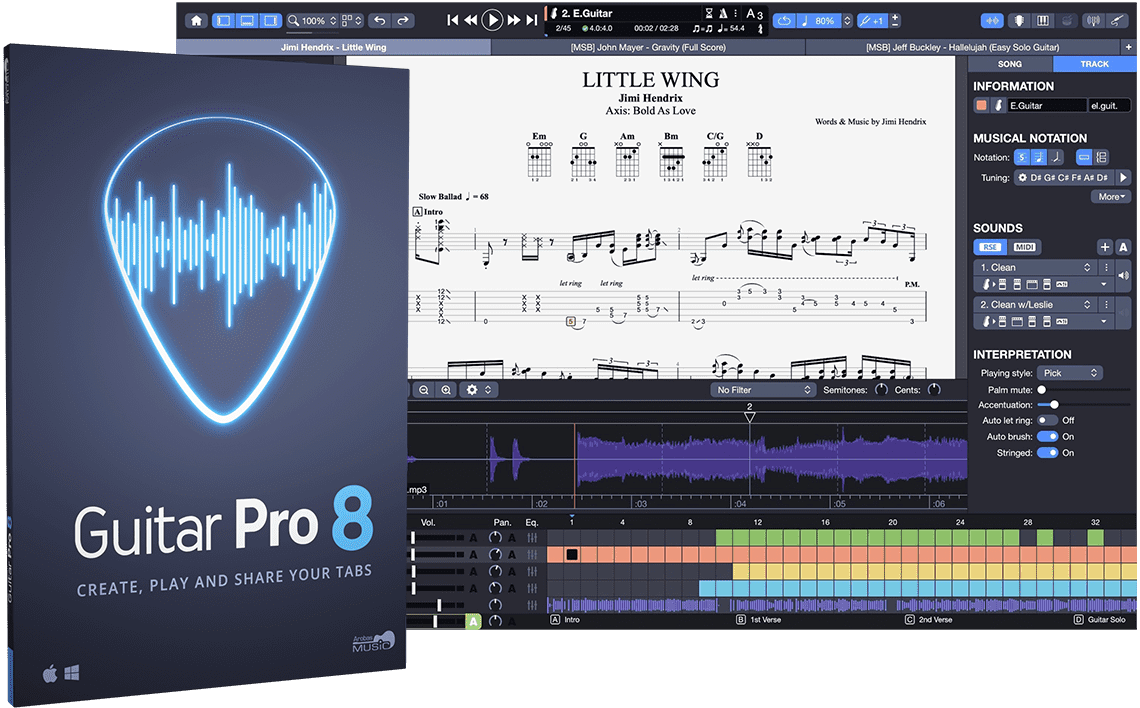Image resolution: width=1140 pixels, height=708 pixels.
Task: Click the More button under Tuning
Action: point(1111,197)
